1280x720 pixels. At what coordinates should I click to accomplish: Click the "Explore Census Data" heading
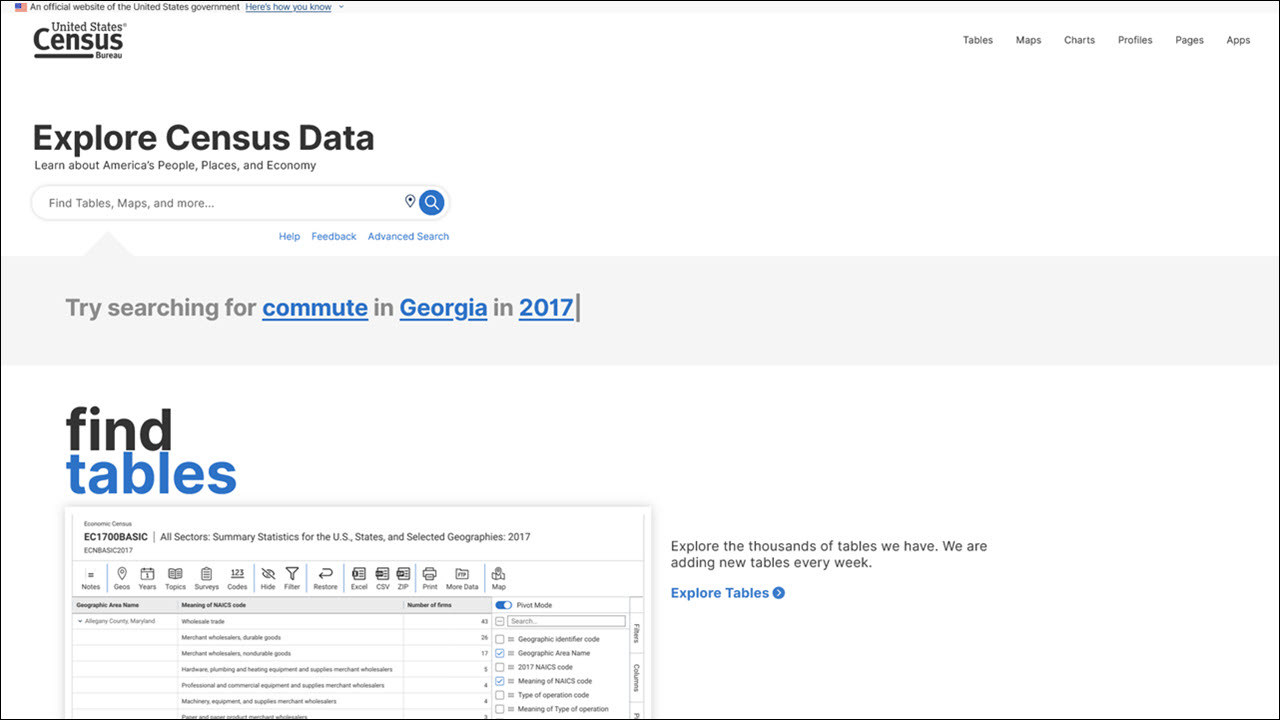click(204, 137)
